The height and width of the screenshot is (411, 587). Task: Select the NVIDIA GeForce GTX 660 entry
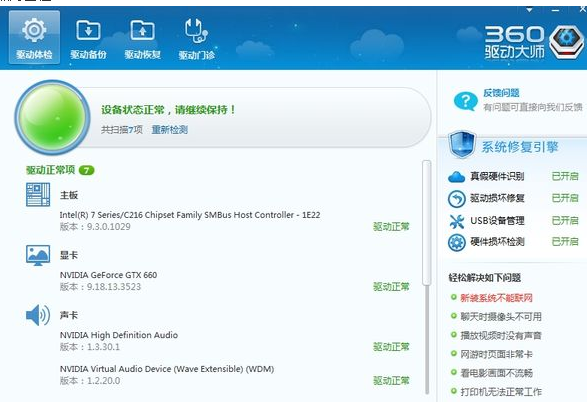point(108,275)
